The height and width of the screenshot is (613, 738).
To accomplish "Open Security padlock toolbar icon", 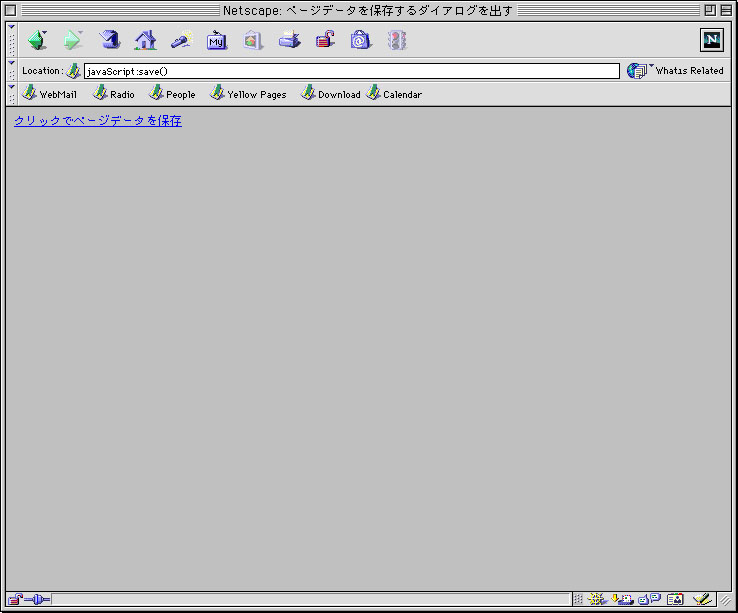I will point(325,40).
